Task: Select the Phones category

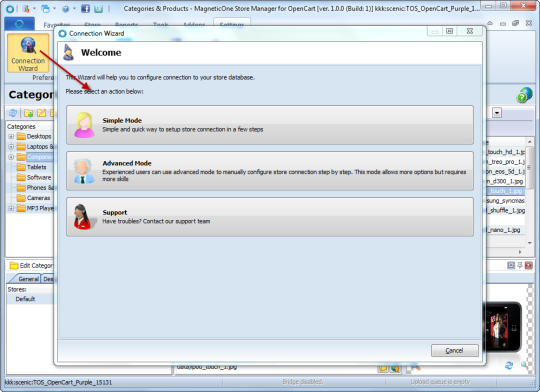Action: (40, 188)
